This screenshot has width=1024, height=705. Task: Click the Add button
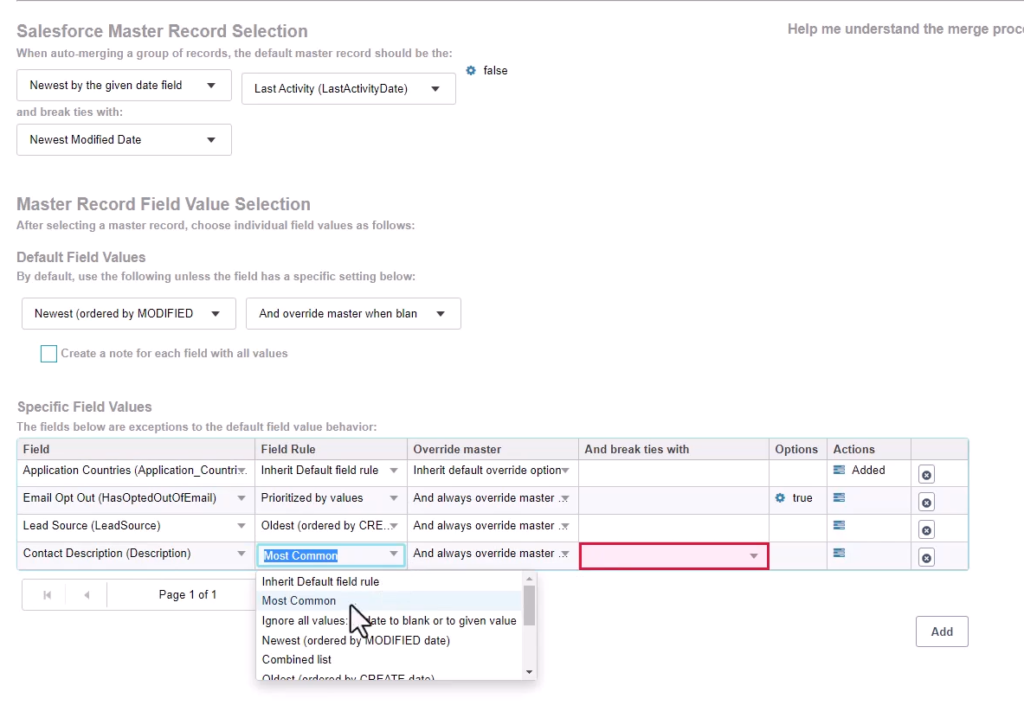click(x=942, y=632)
